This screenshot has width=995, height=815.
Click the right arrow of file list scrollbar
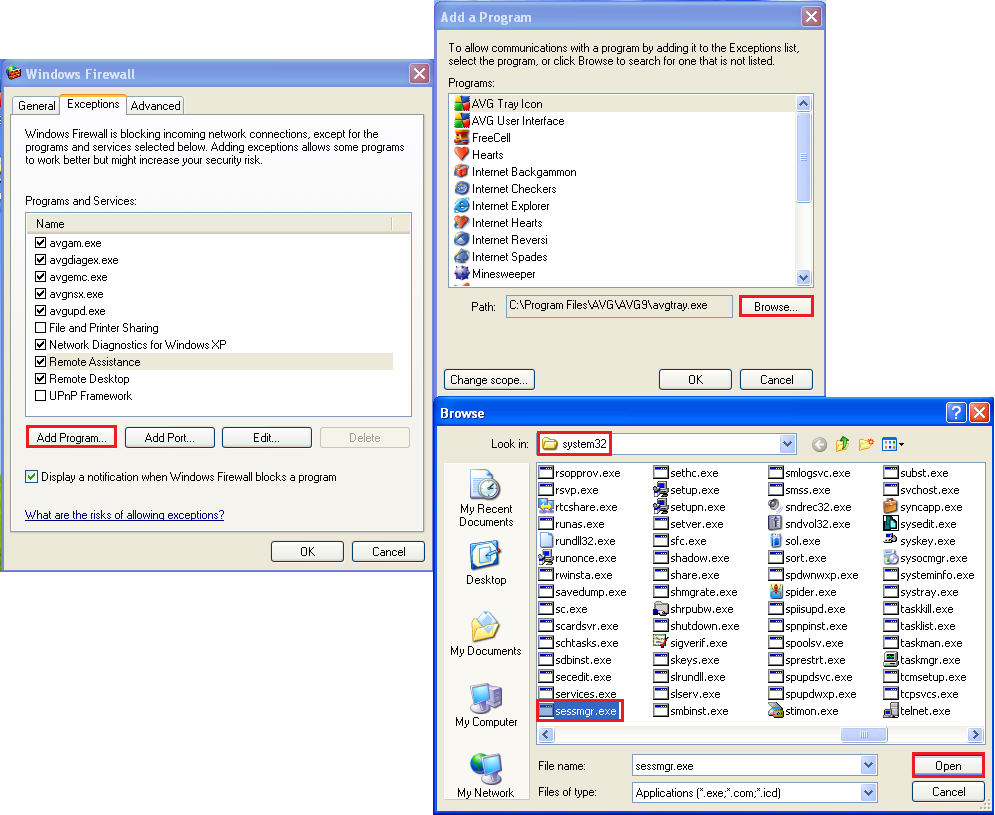coord(975,734)
